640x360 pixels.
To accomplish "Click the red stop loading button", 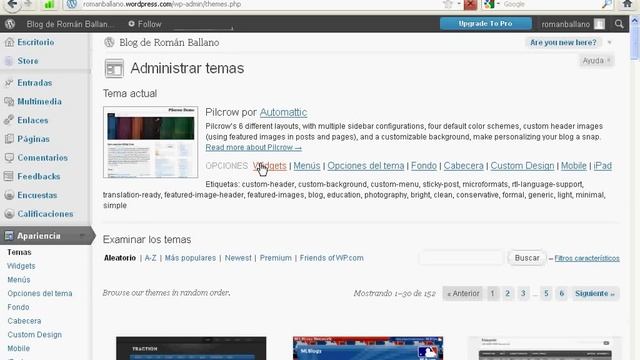I will tap(470, 4).
